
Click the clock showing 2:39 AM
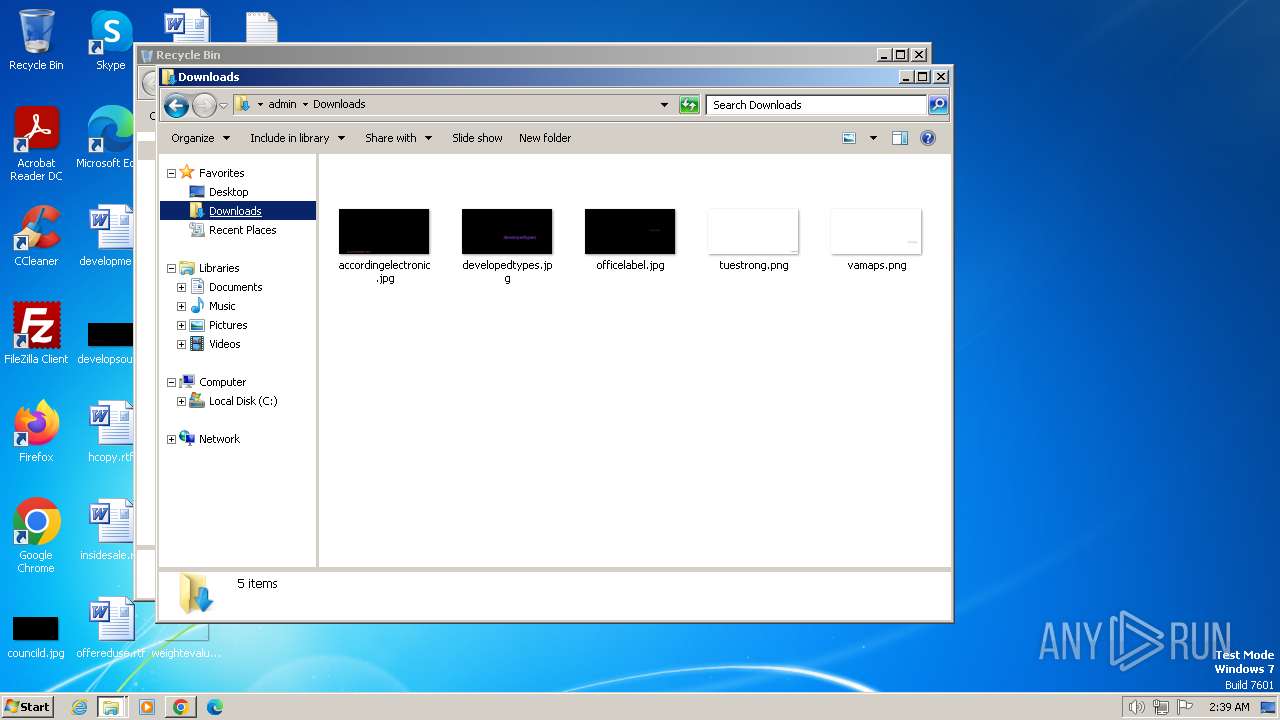click(1229, 707)
